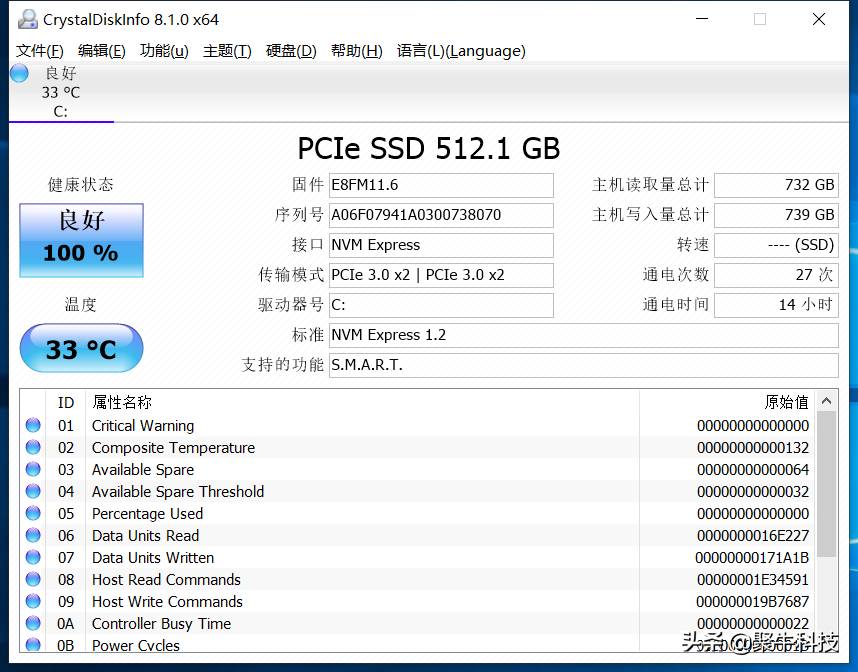This screenshot has height=672, width=858.
Task: Click the Composite Temperature status orb
Action: (33, 448)
